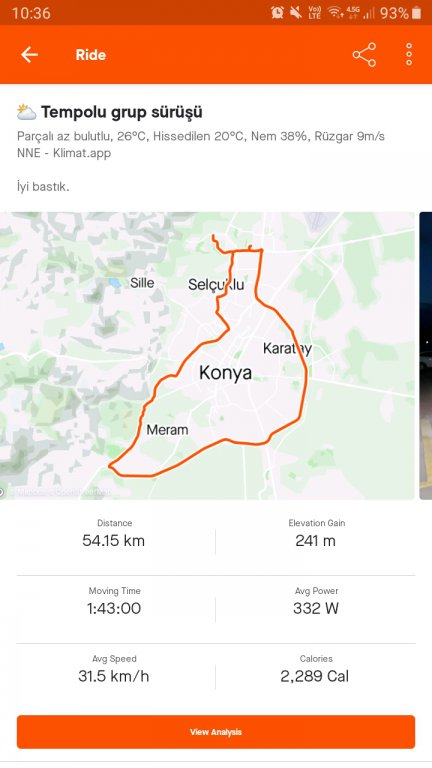Click the partly cloudy weather icon
Screen dimensions: 432x768
pos(26,112)
